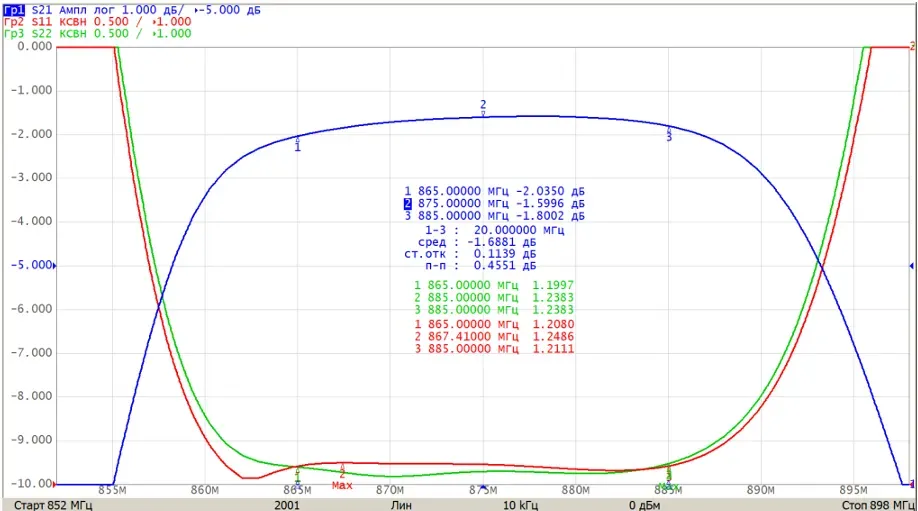The width and height of the screenshot is (918, 511).
Task: Click blue marker 1 on the S21 curve
Action: point(297,145)
